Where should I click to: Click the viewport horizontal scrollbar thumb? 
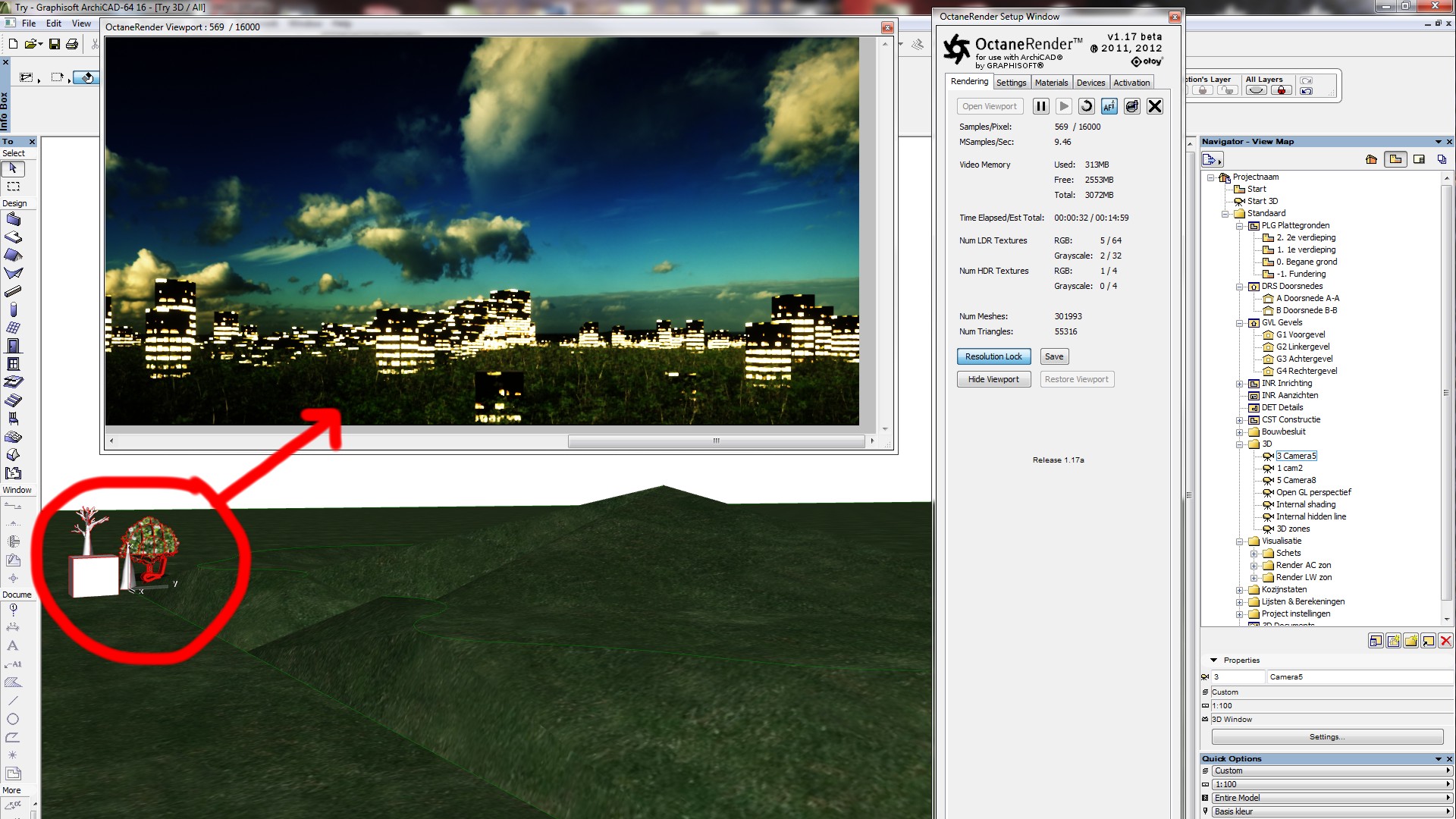coord(715,441)
